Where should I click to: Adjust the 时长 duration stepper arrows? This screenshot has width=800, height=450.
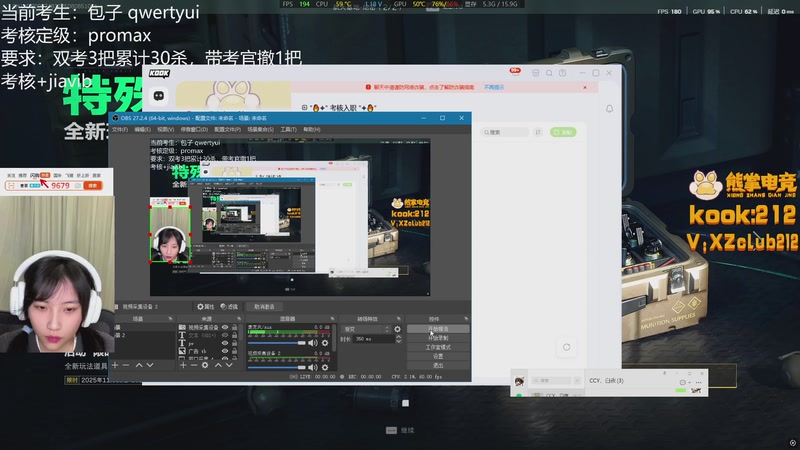[398, 339]
